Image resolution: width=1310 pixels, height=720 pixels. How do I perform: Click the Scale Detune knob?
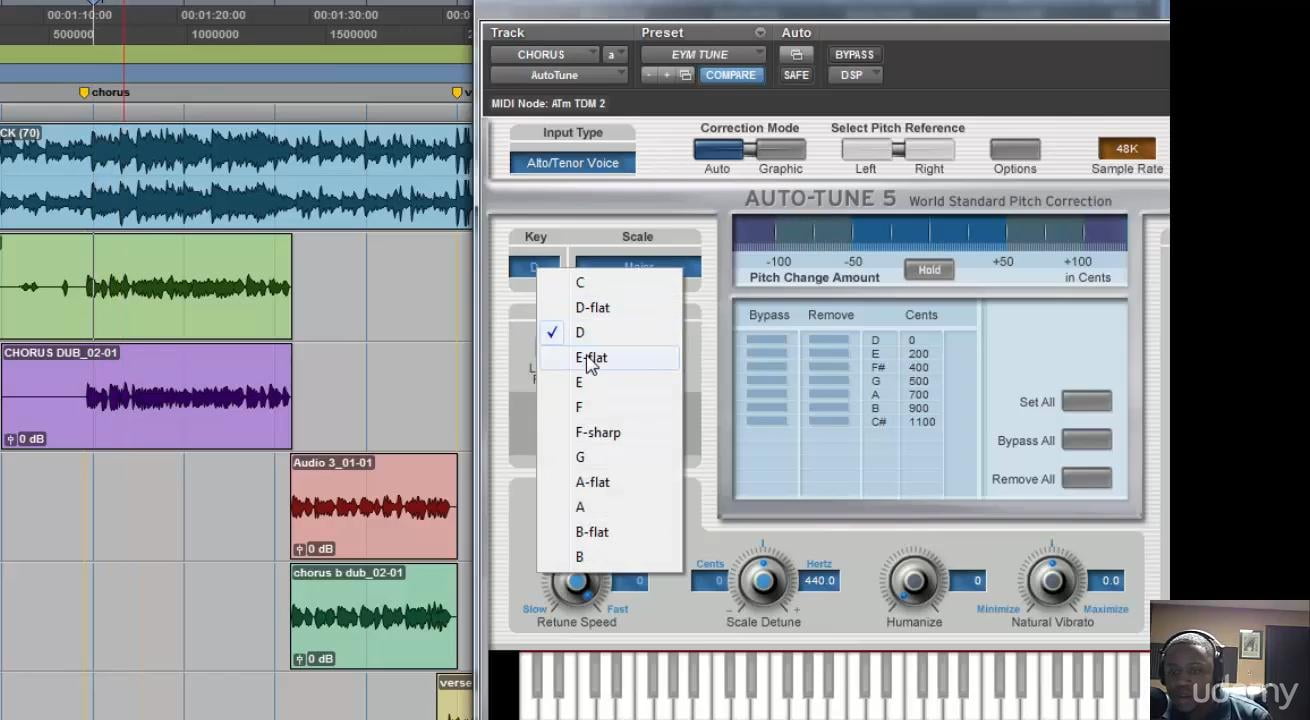[763, 581]
